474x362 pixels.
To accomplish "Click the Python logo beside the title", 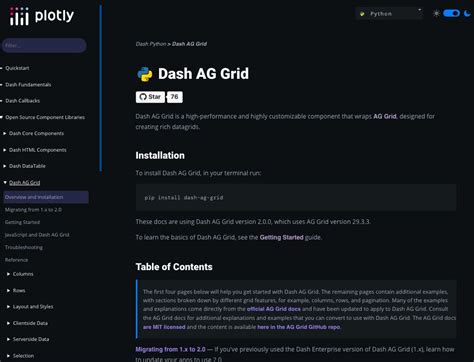I will tap(145, 74).
